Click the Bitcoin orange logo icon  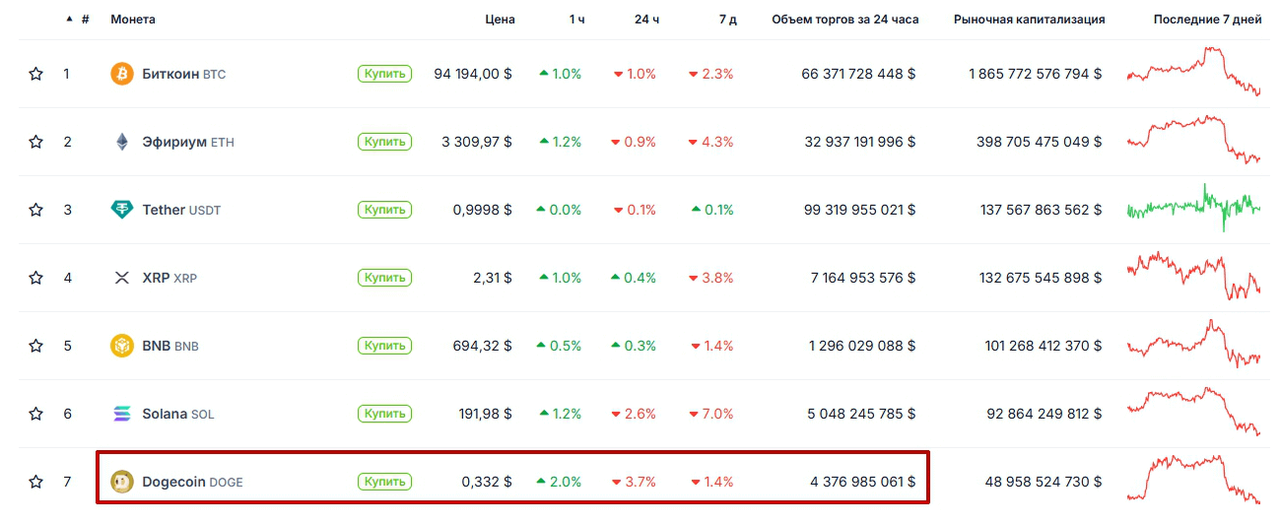(x=122, y=74)
